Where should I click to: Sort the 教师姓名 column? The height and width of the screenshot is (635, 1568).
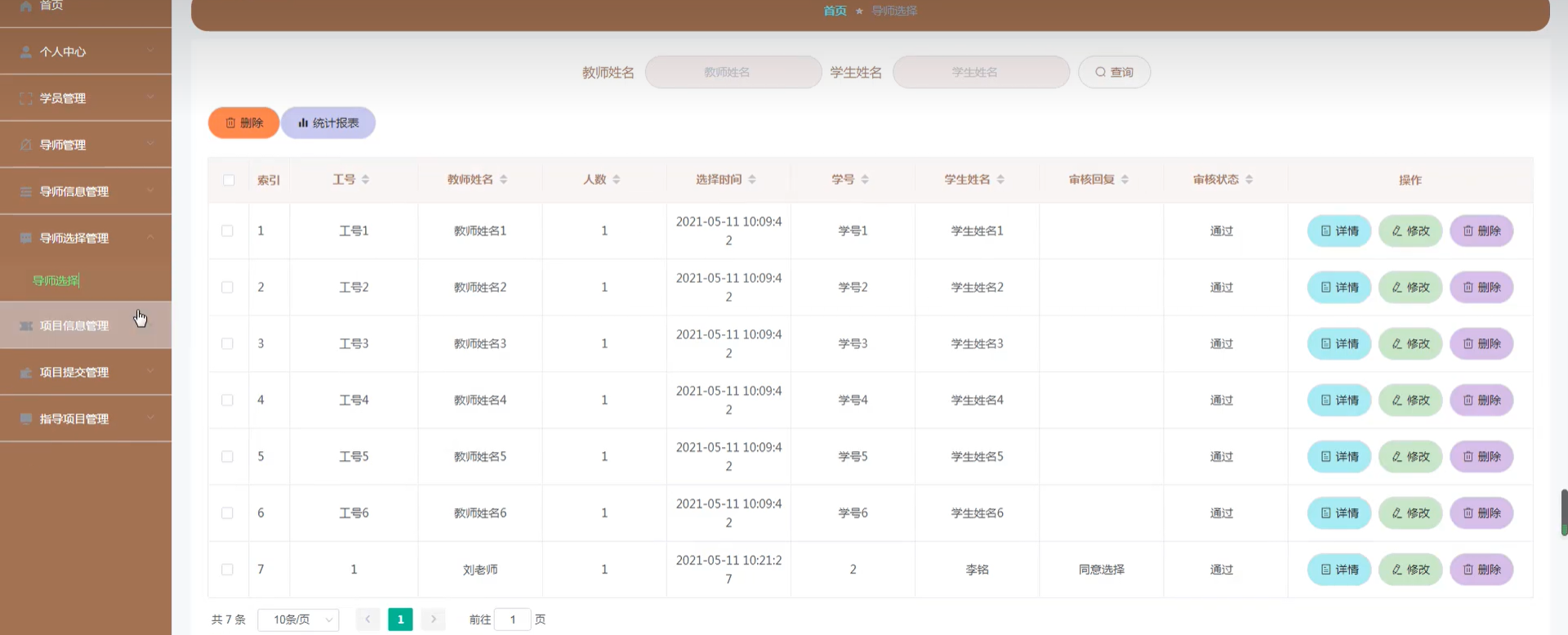point(503,179)
